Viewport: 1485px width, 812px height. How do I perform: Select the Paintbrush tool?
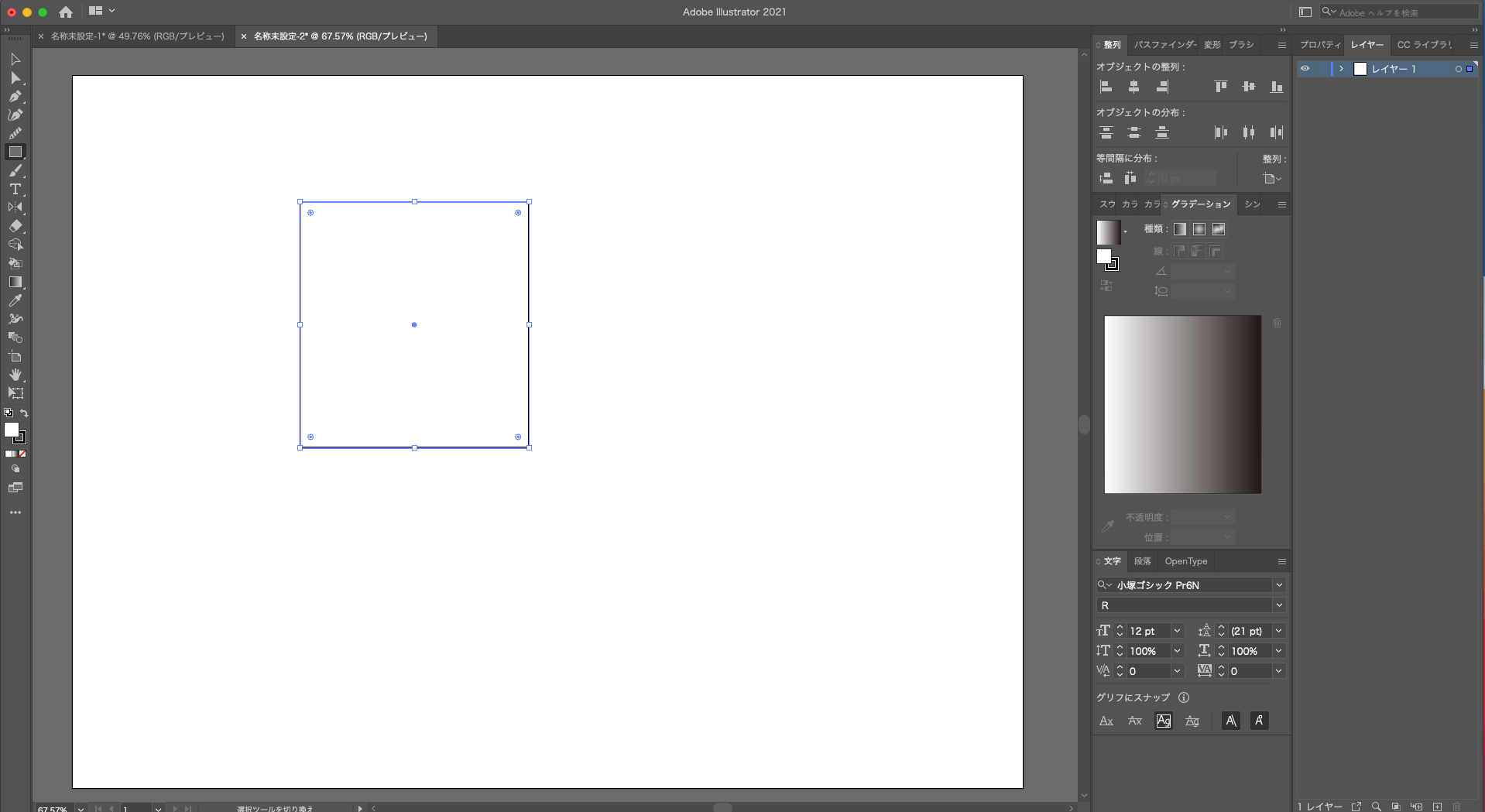pyautogui.click(x=15, y=171)
